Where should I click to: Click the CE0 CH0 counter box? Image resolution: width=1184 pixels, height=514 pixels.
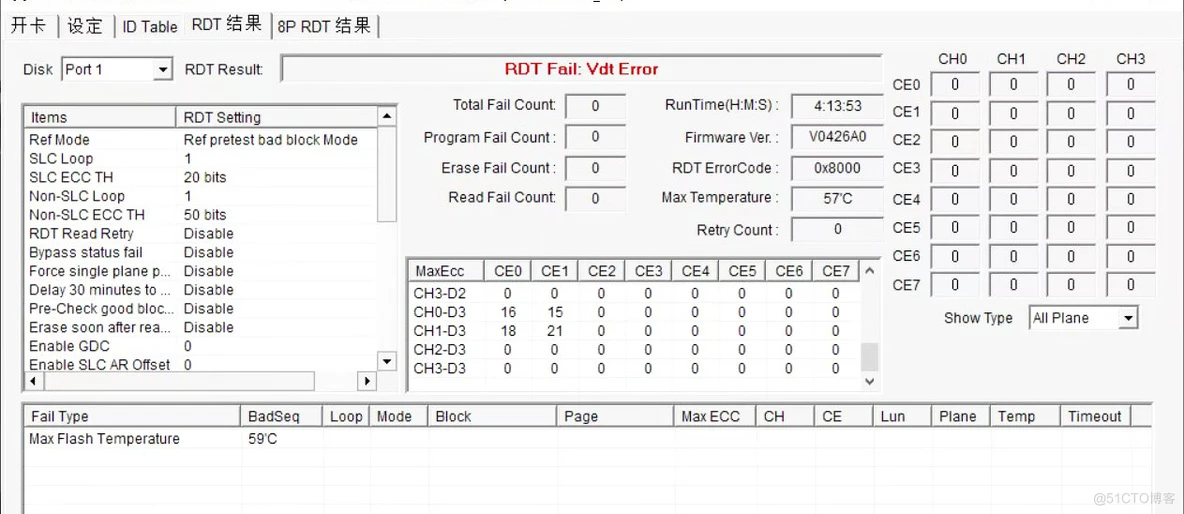click(954, 85)
